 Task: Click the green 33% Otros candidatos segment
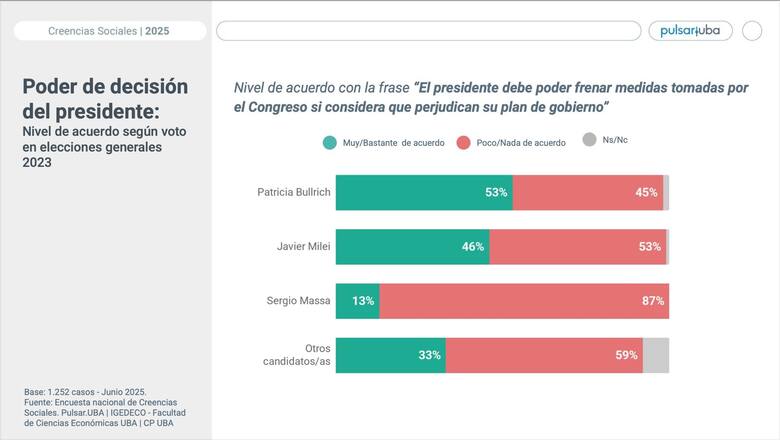[390, 355]
